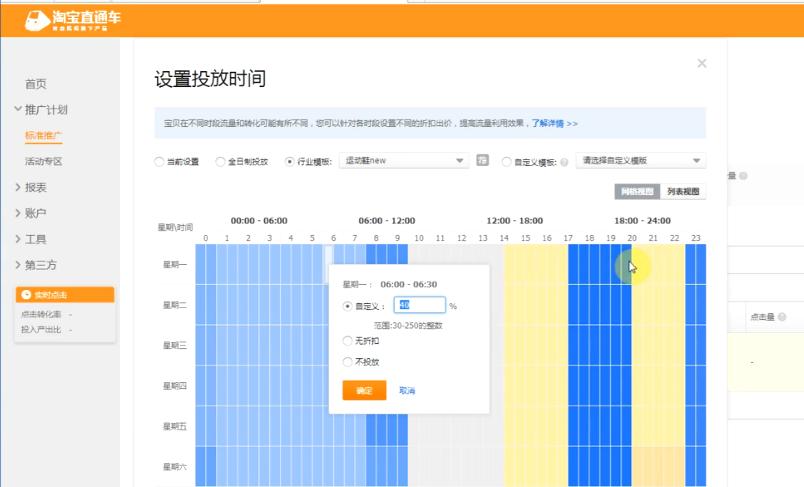Select the 自定义模板 radio button

(x=507, y=161)
